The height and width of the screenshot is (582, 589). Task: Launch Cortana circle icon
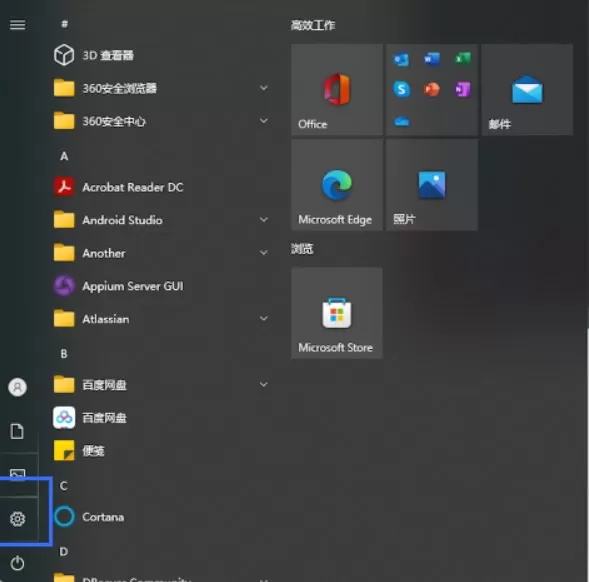64,517
